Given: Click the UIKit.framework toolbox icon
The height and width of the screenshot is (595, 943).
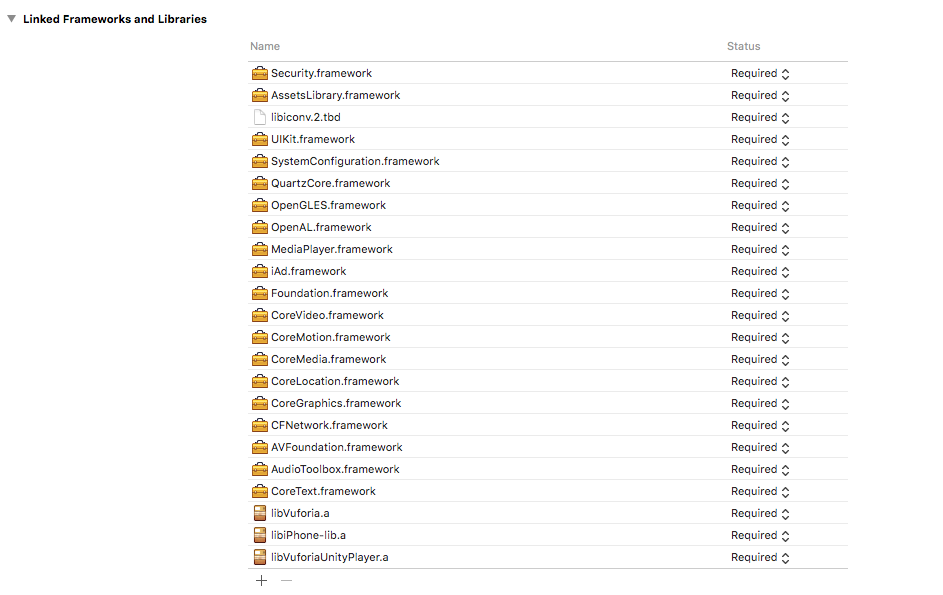Looking at the screenshot, I should pyautogui.click(x=260, y=139).
